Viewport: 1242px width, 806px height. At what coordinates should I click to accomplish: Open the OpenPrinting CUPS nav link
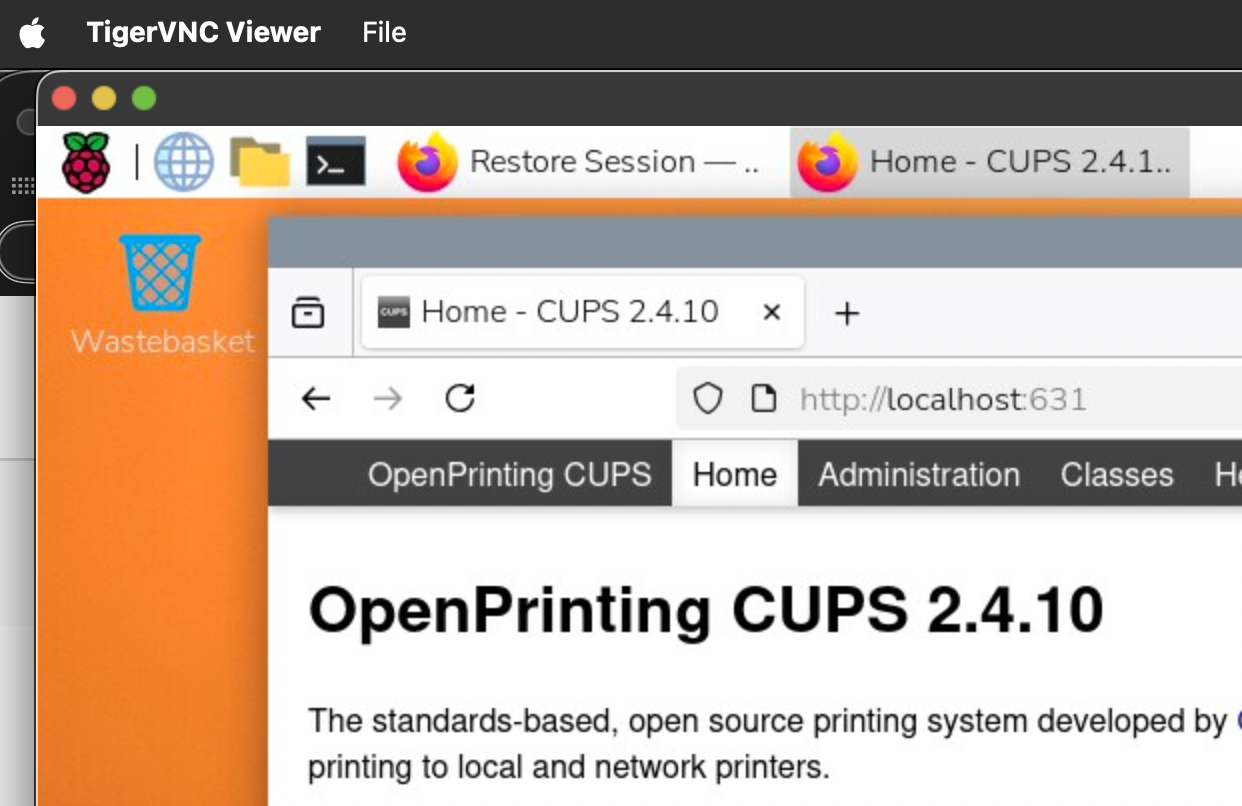510,474
